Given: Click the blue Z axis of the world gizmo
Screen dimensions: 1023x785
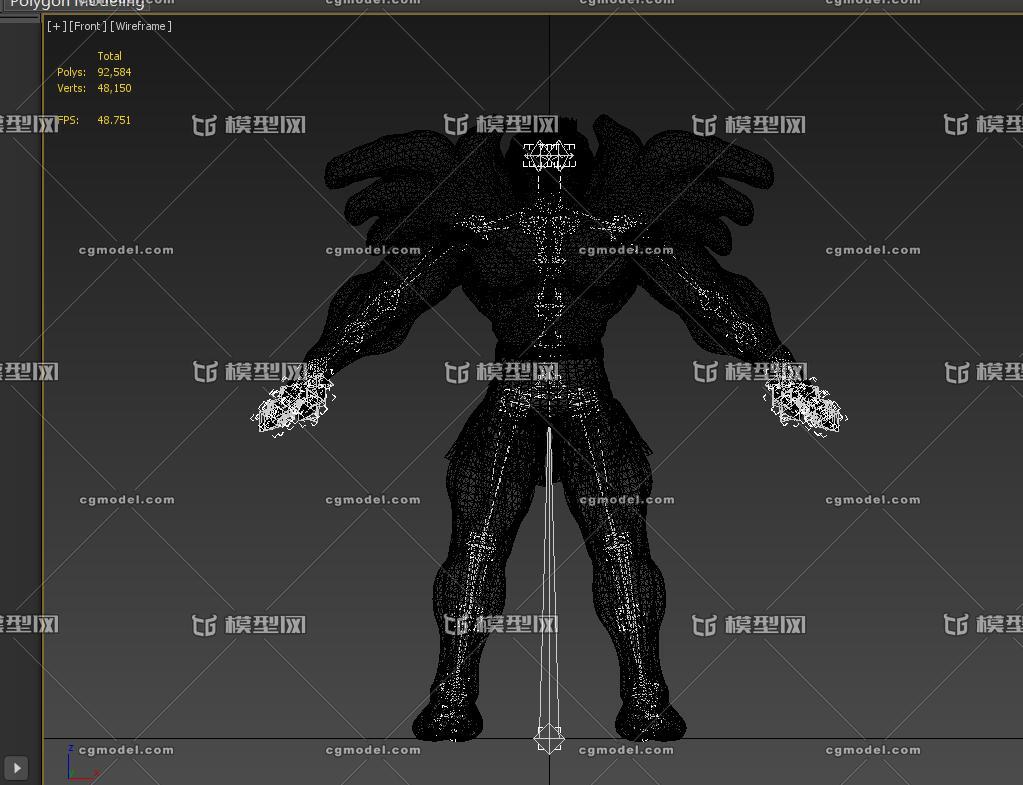Looking at the screenshot, I should tap(70, 759).
